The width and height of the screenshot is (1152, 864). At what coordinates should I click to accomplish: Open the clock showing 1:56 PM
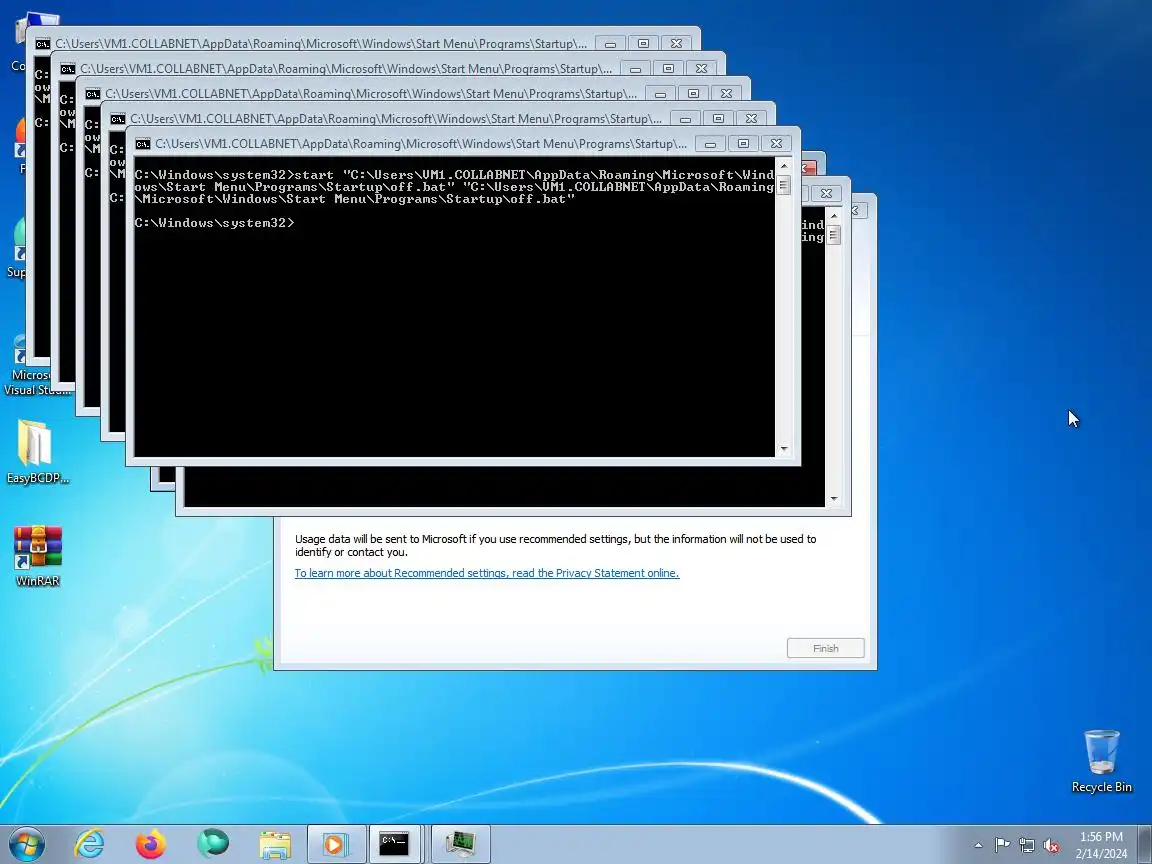tap(1101, 845)
